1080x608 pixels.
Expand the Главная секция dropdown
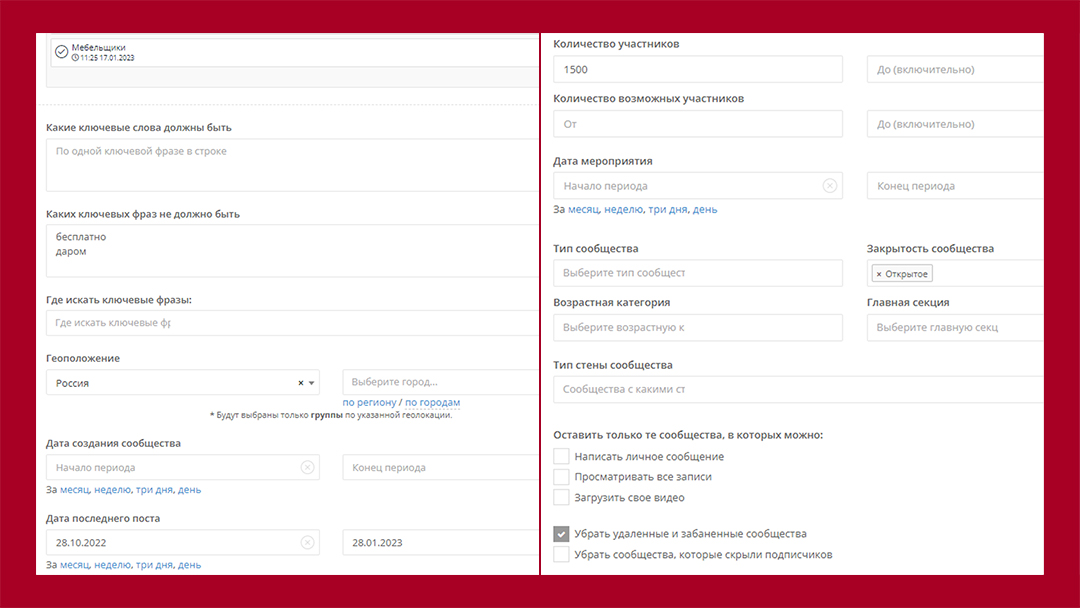955,327
